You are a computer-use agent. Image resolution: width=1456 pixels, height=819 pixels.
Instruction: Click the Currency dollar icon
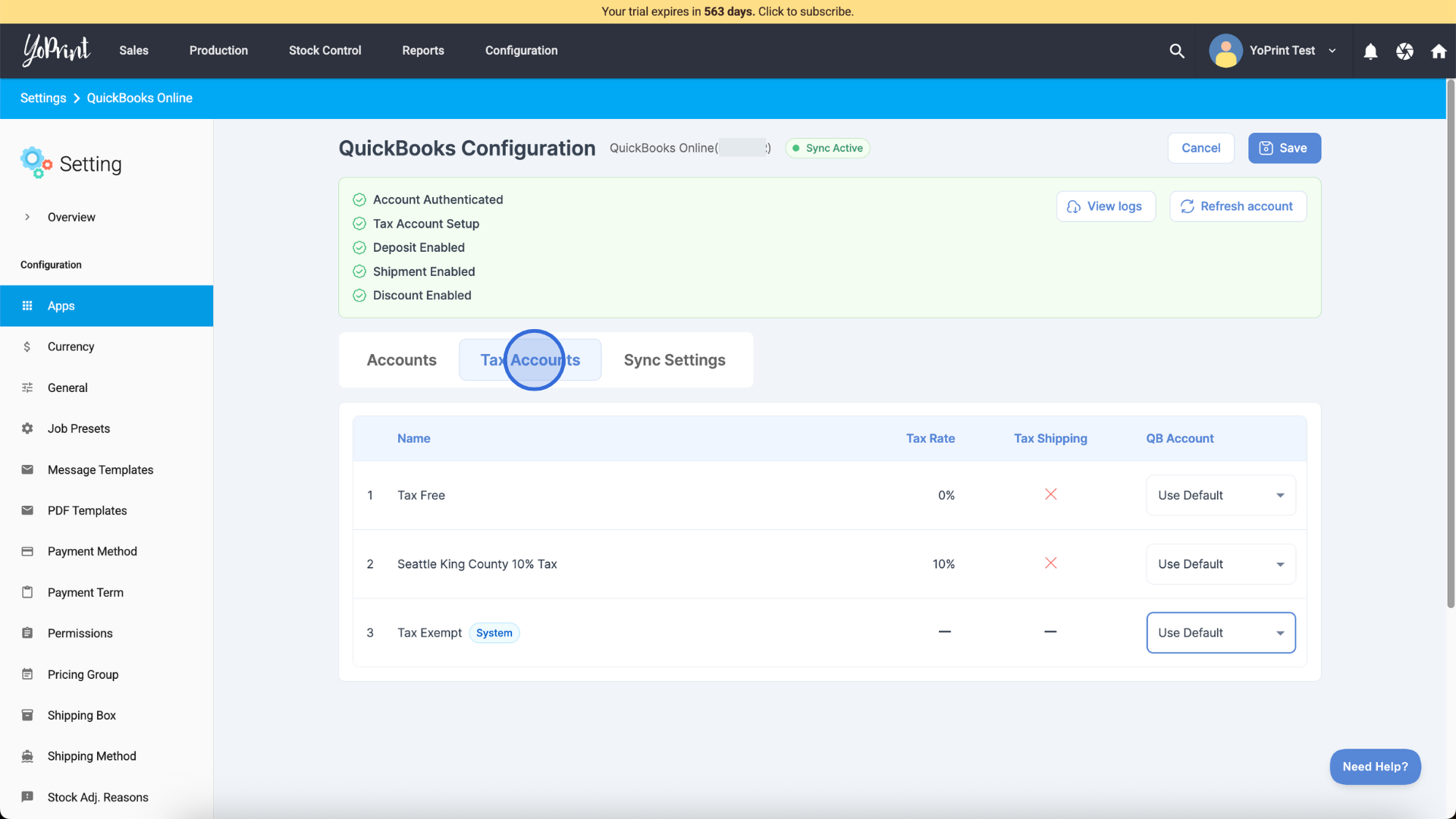27,347
